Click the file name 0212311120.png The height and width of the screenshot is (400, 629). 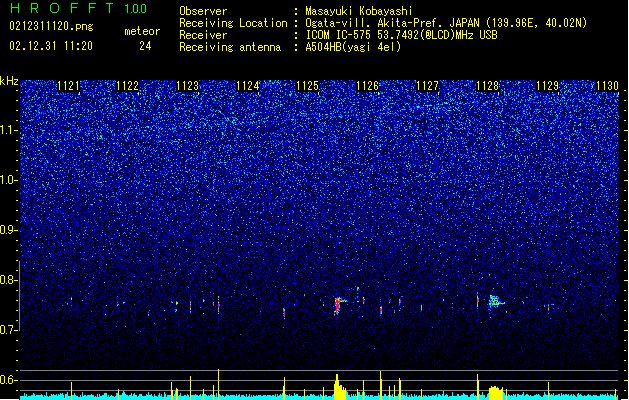coord(51,26)
